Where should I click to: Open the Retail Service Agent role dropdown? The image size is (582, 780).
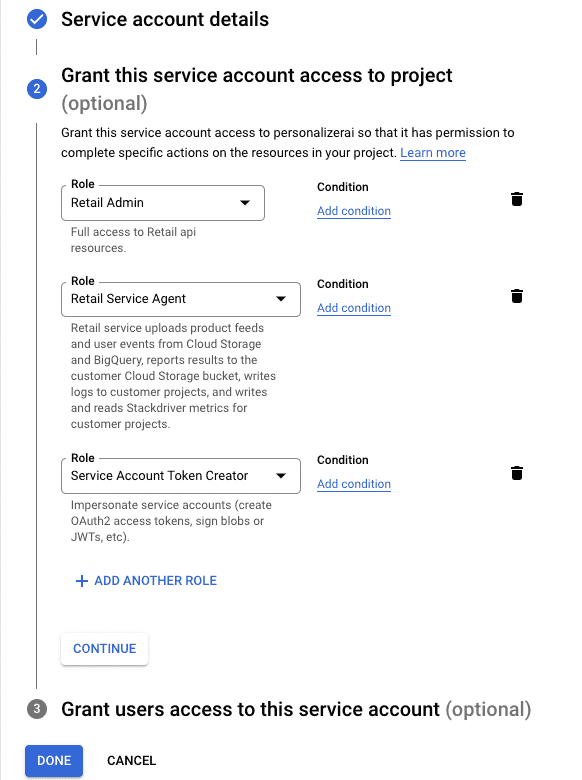[x=181, y=299]
